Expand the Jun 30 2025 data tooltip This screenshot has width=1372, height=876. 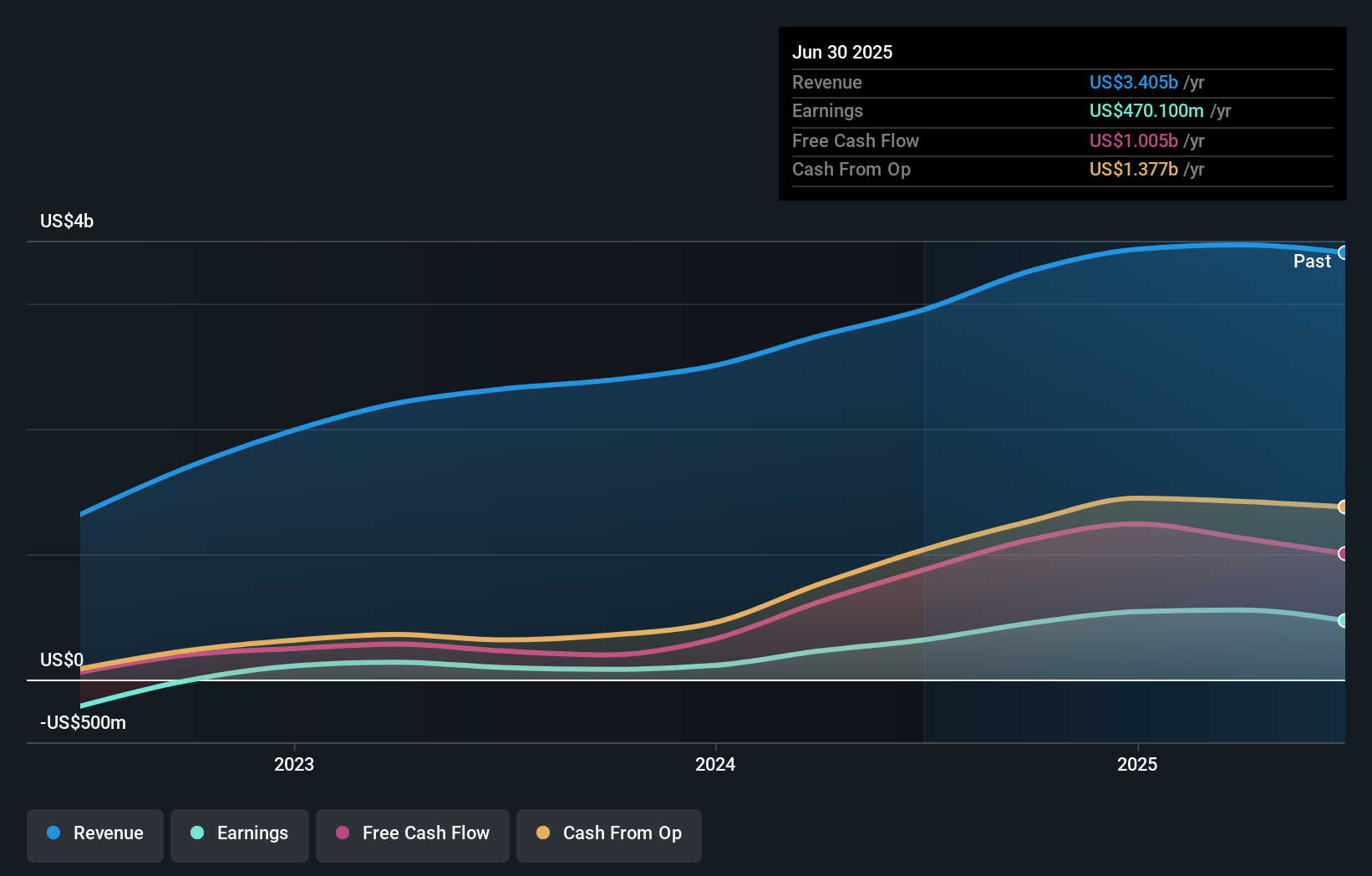point(843,52)
